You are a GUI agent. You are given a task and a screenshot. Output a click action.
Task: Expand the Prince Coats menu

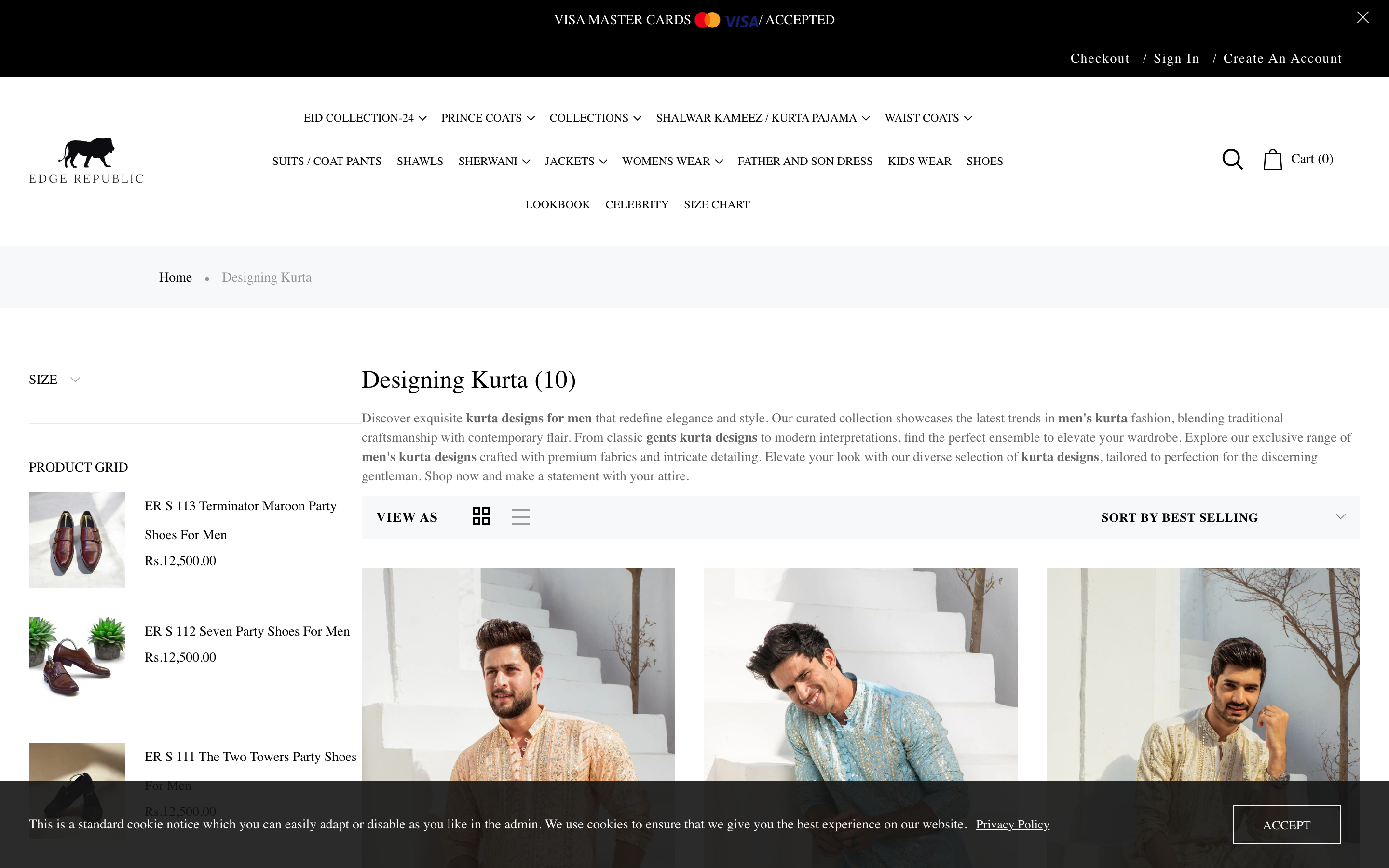(x=488, y=118)
